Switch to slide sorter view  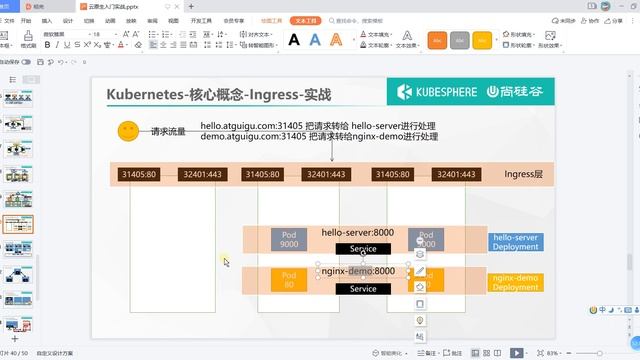(487, 353)
